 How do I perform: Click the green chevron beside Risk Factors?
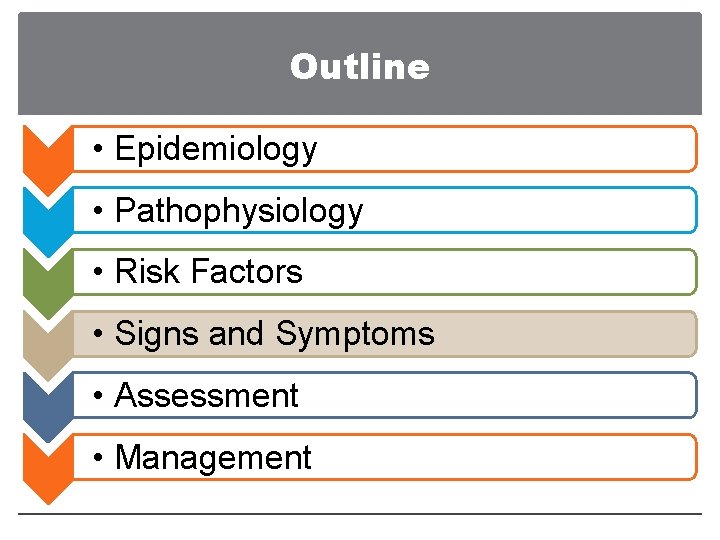pyautogui.click(x=45, y=280)
